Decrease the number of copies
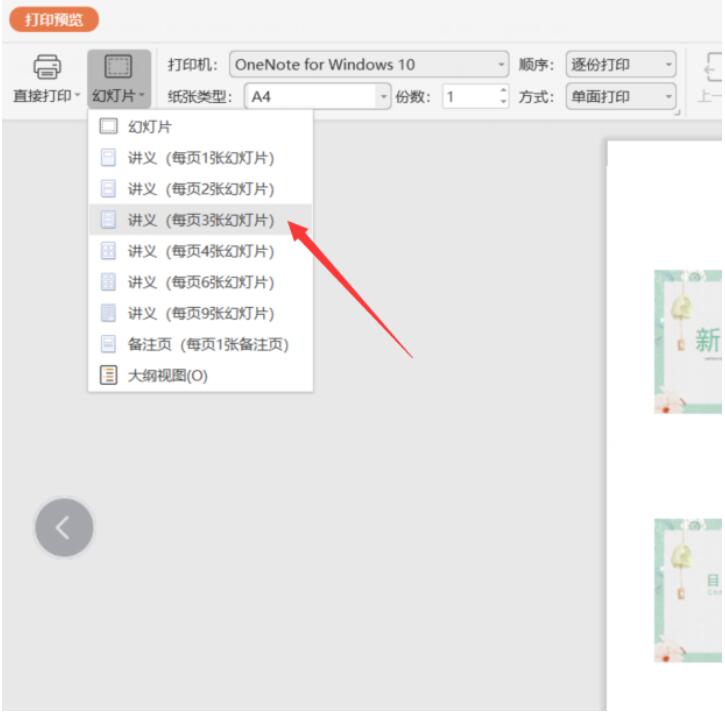Screen dimensions: 725x712 tap(504, 102)
